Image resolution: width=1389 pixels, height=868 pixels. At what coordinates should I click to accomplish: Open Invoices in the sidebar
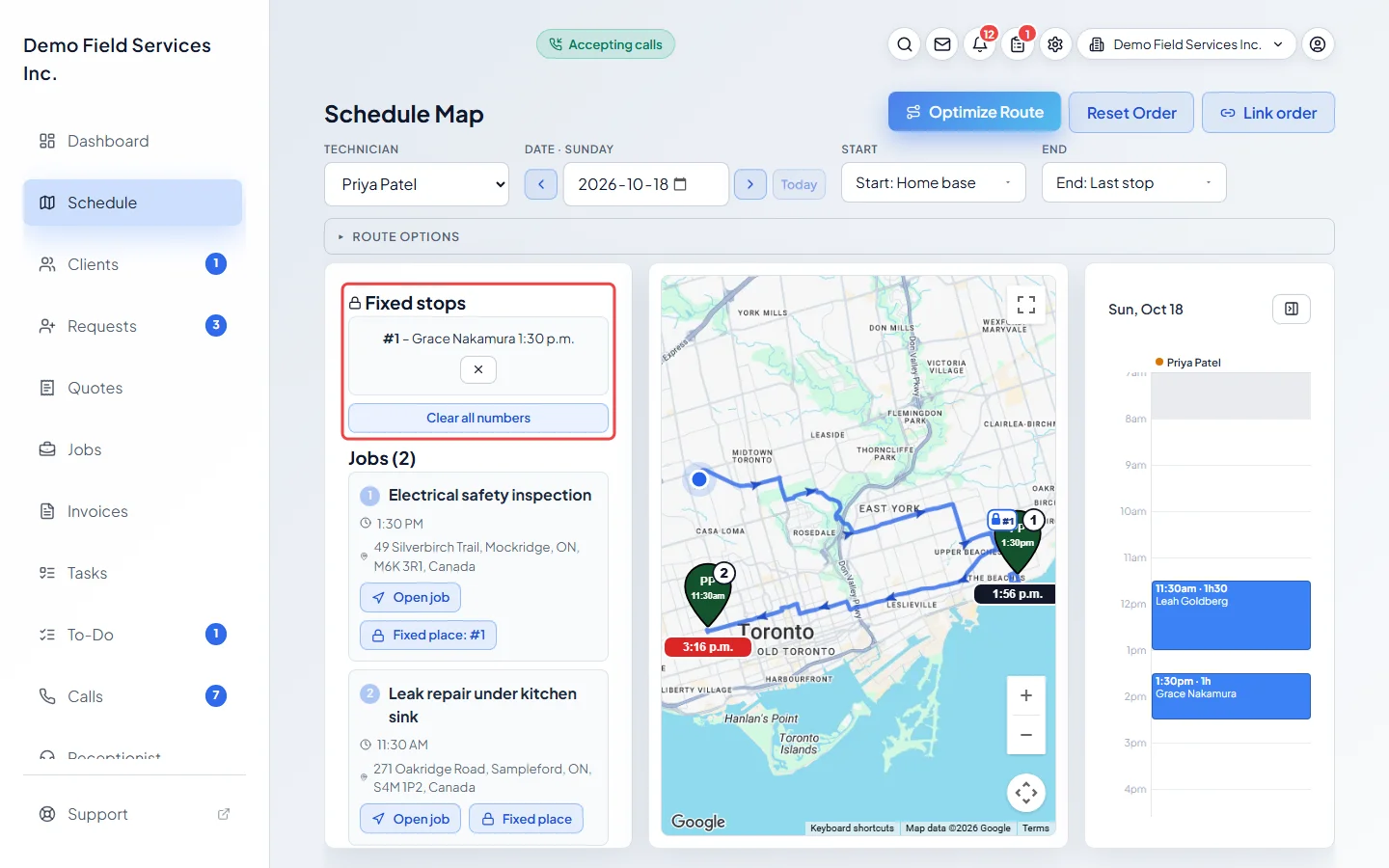133,511
